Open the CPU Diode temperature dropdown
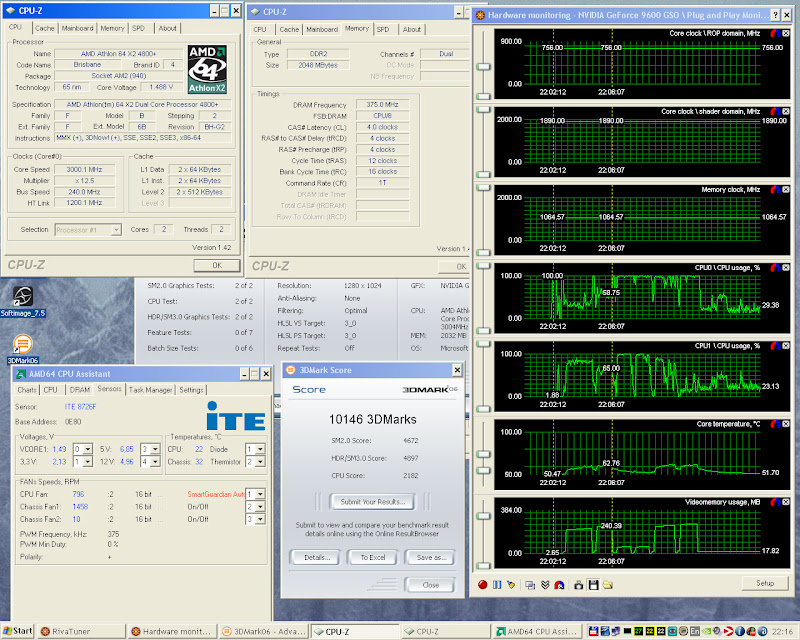800x640 pixels. [260, 449]
